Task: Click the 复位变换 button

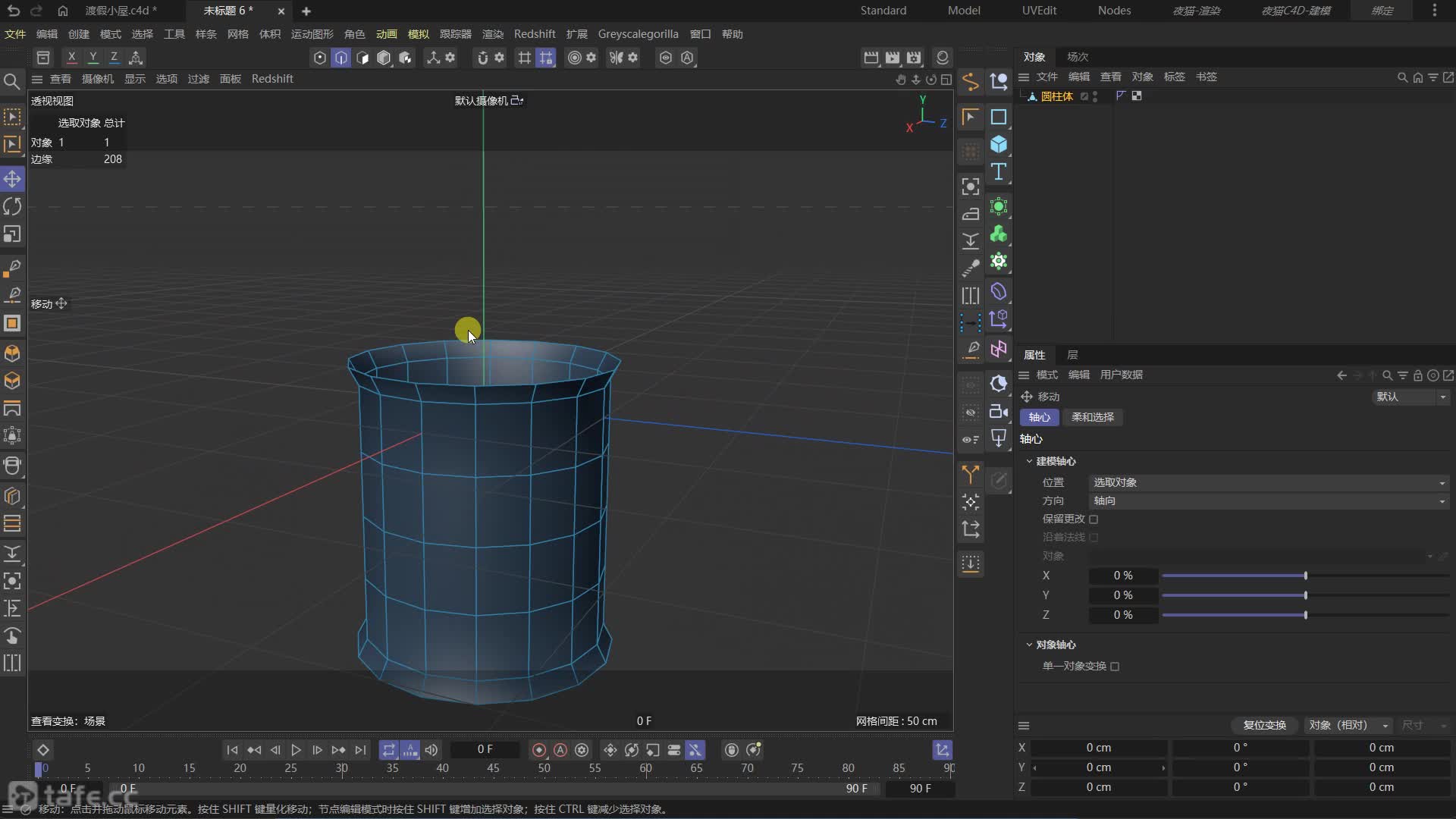Action: 1264,725
